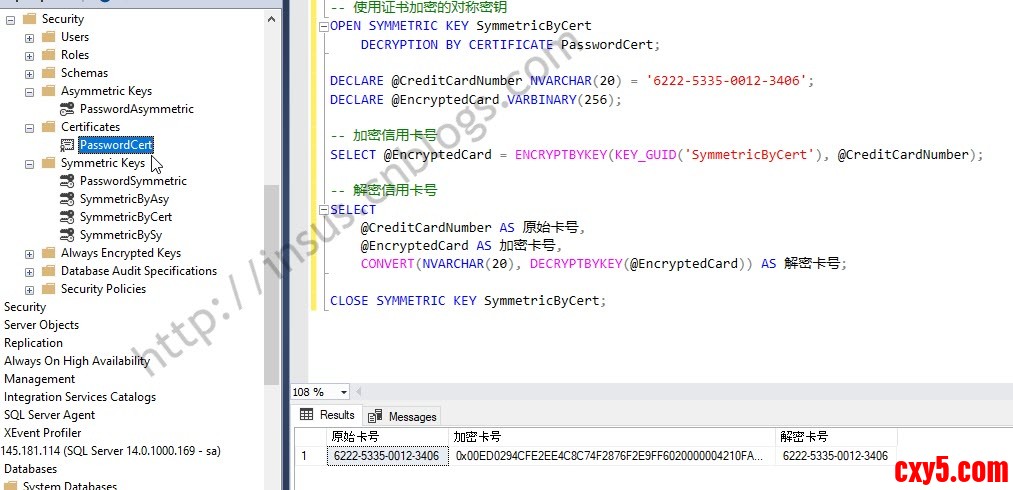The image size is (1013, 490).
Task: Click the PasswordCert certificate icon
Action: coord(67,145)
